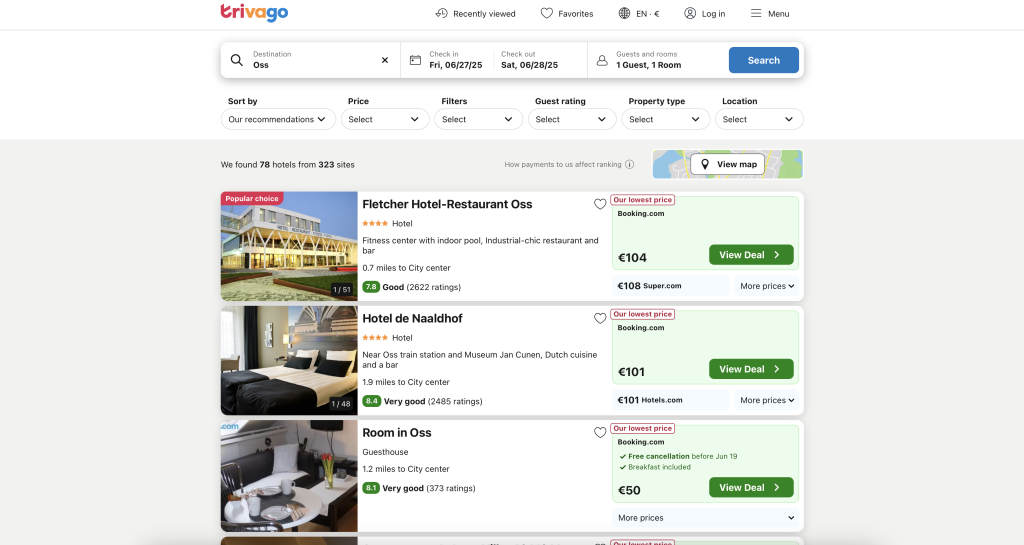This screenshot has height=545, width=1024.
Task: Open Favorites from the header
Action: tap(567, 13)
